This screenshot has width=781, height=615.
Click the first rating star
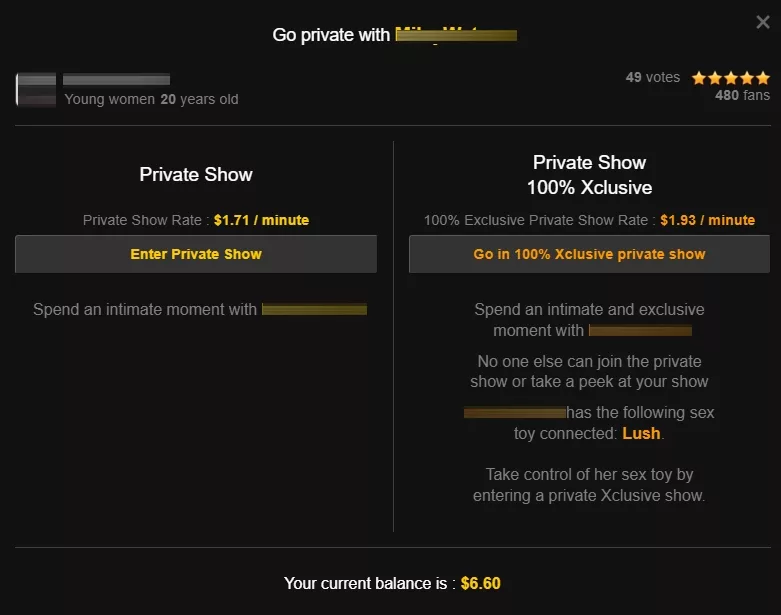[699, 78]
